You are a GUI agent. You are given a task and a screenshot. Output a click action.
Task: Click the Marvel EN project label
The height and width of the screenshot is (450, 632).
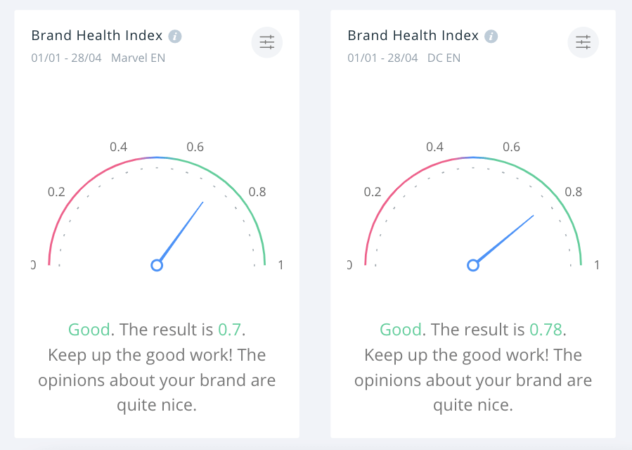(x=140, y=56)
